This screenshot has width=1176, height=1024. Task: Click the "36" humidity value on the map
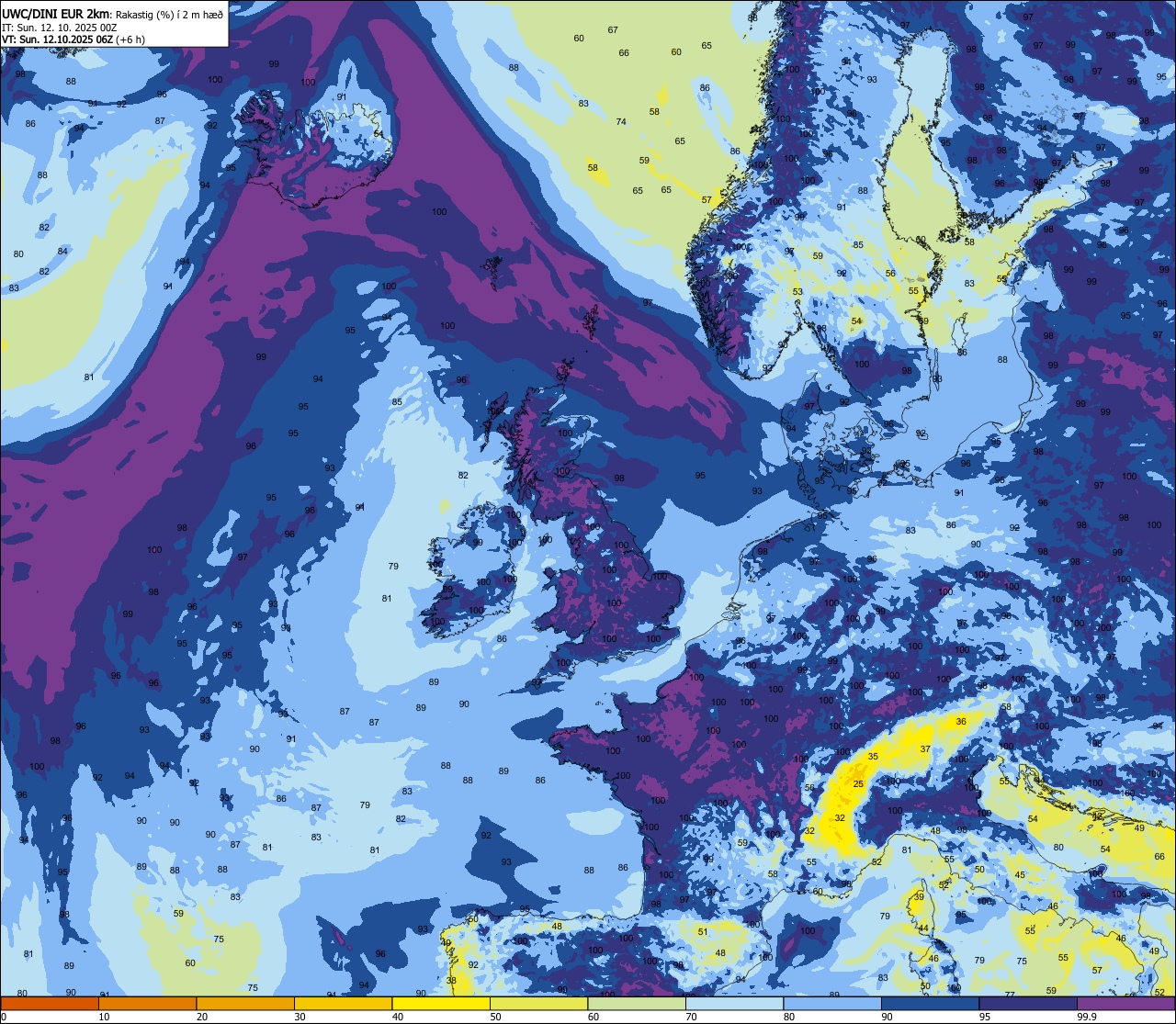[961, 722]
